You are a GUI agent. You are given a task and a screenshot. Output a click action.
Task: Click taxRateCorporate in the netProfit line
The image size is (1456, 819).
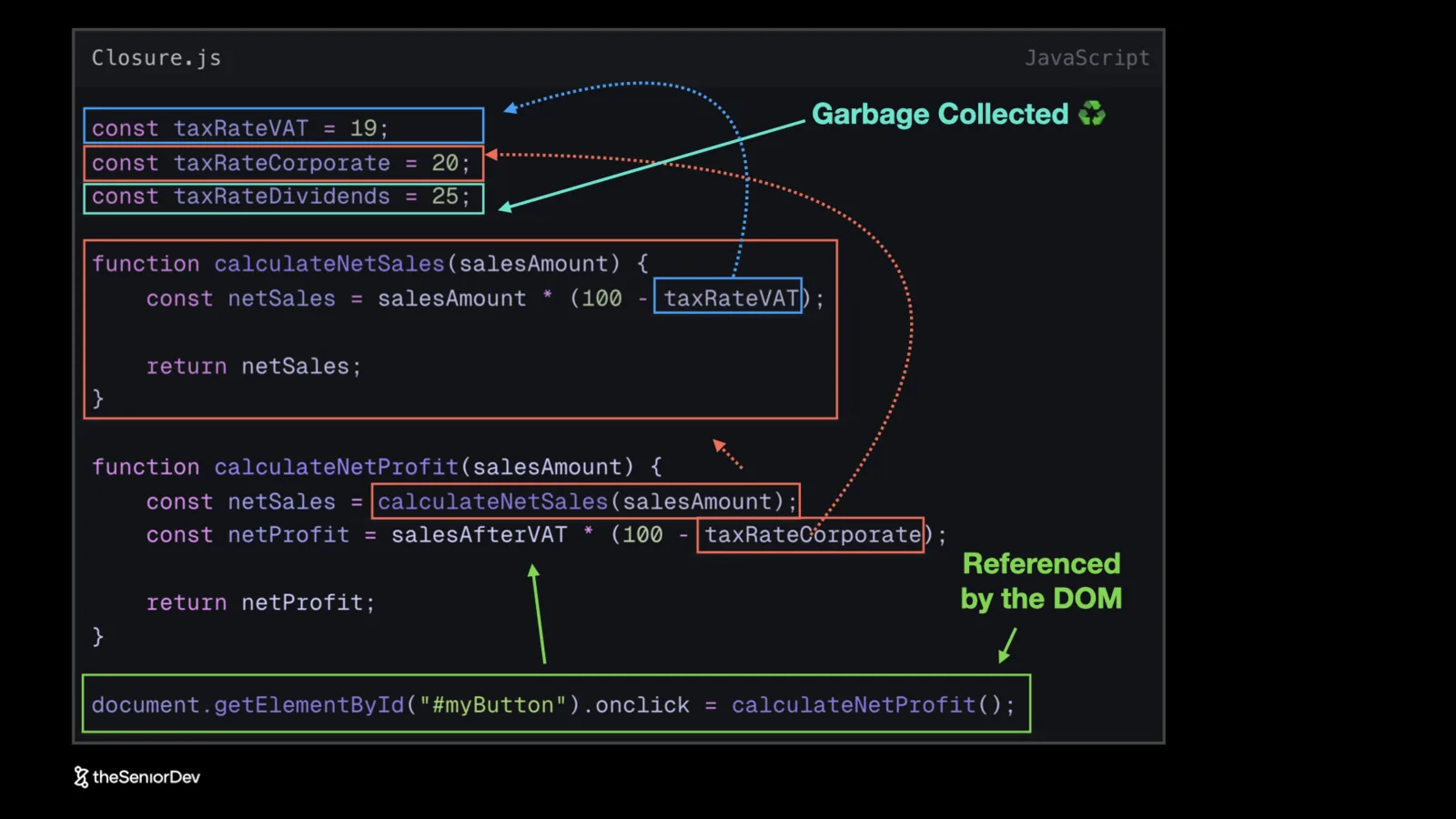pos(812,535)
